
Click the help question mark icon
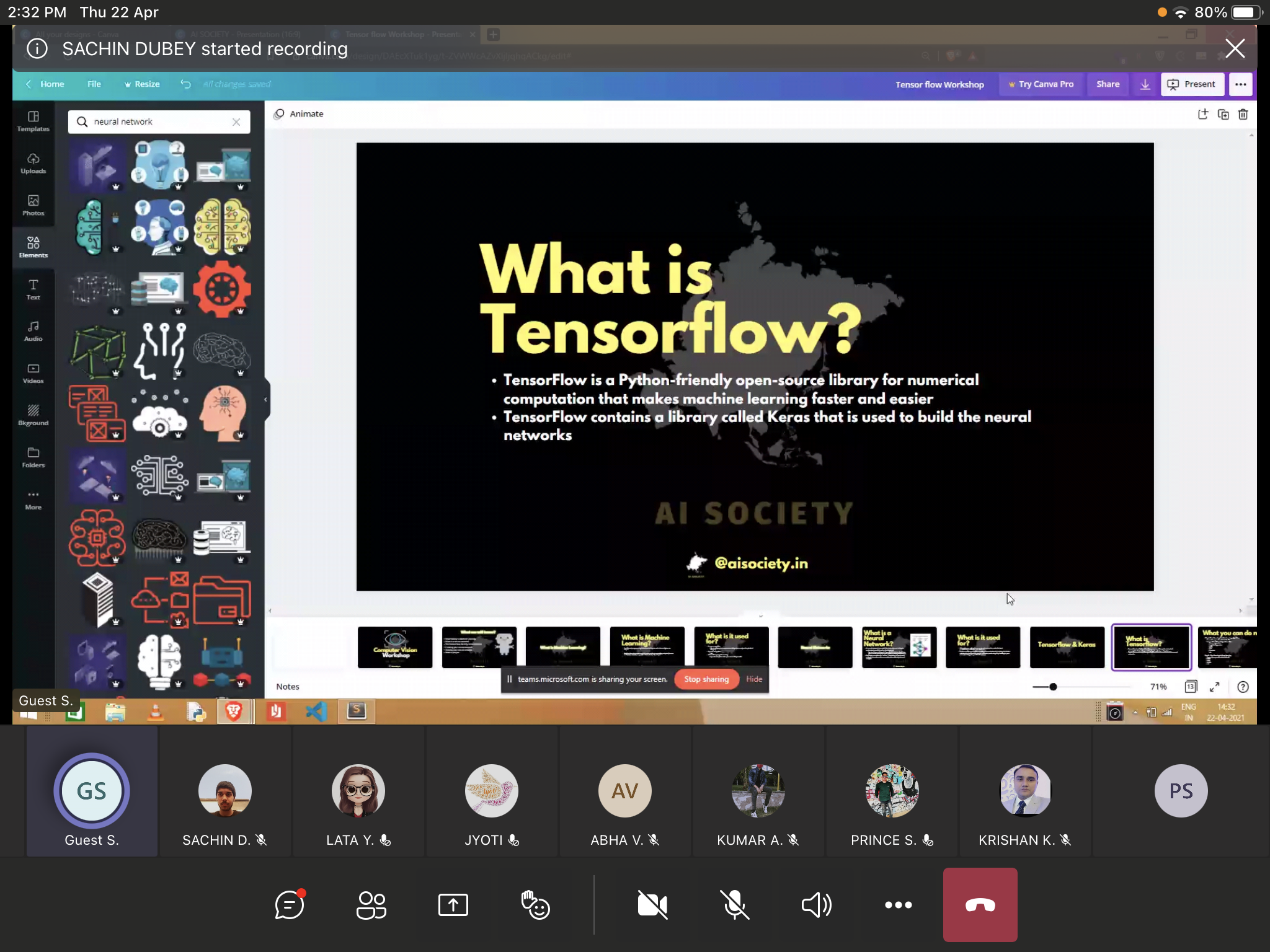point(1243,687)
